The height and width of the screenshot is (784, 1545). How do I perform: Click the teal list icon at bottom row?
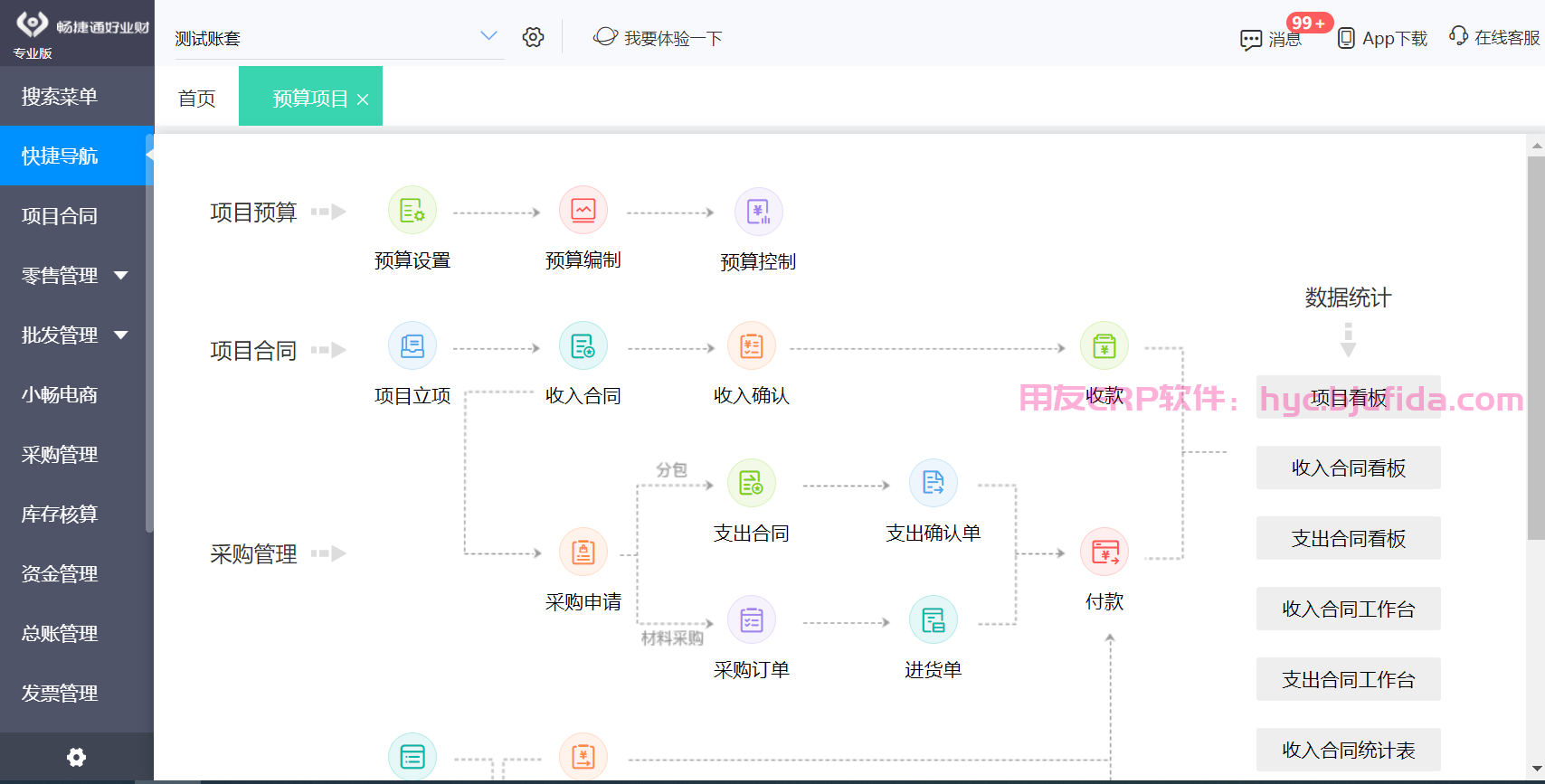pyautogui.click(x=412, y=757)
